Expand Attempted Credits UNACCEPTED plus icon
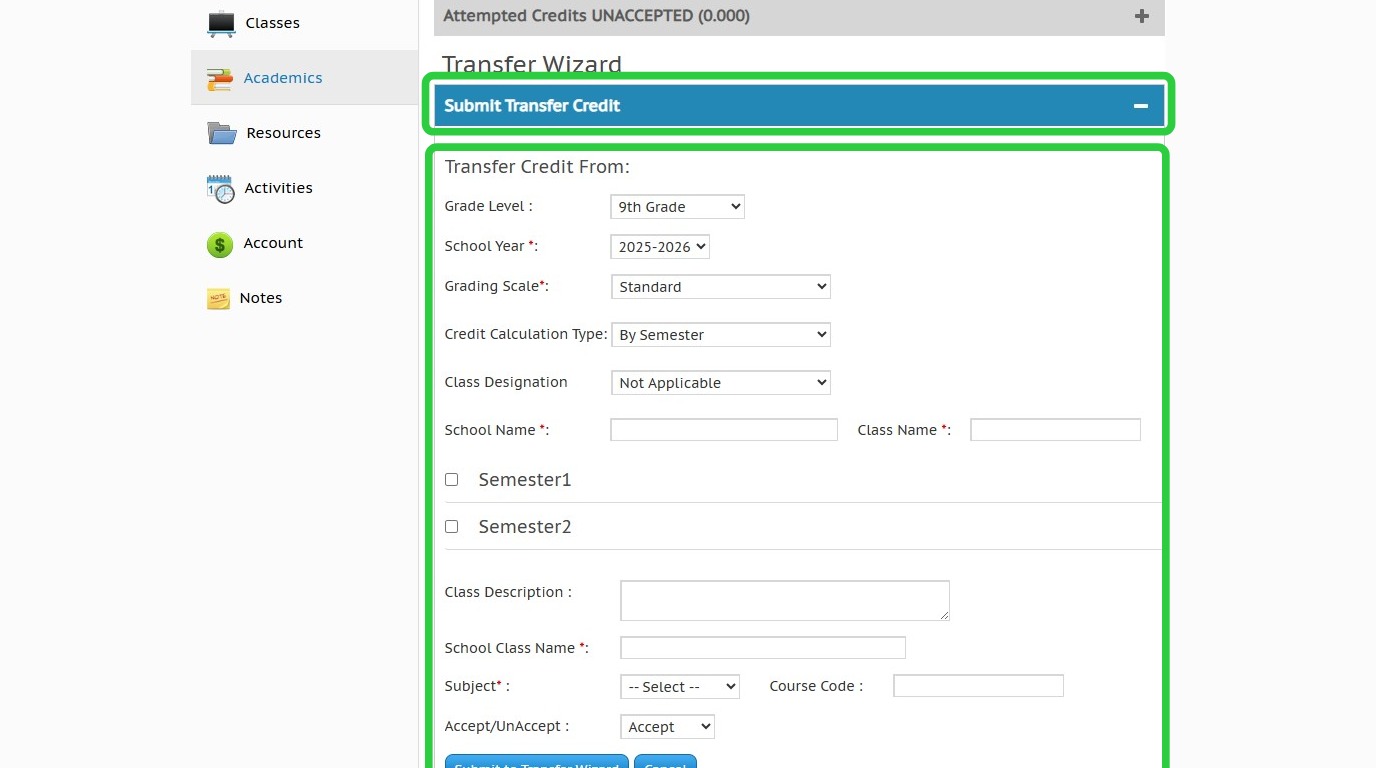 click(x=1142, y=16)
